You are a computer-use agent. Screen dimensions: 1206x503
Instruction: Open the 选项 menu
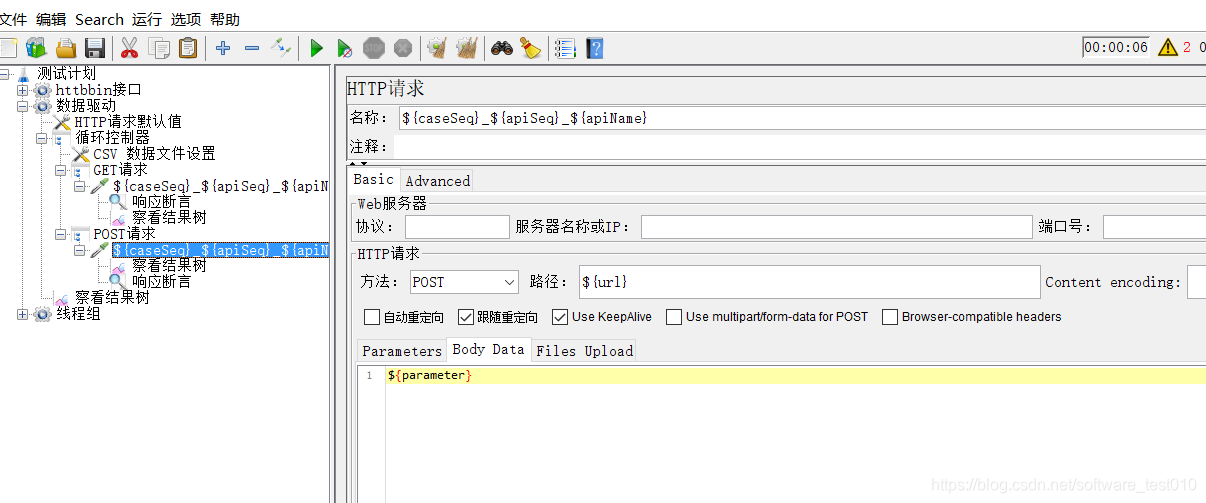186,19
